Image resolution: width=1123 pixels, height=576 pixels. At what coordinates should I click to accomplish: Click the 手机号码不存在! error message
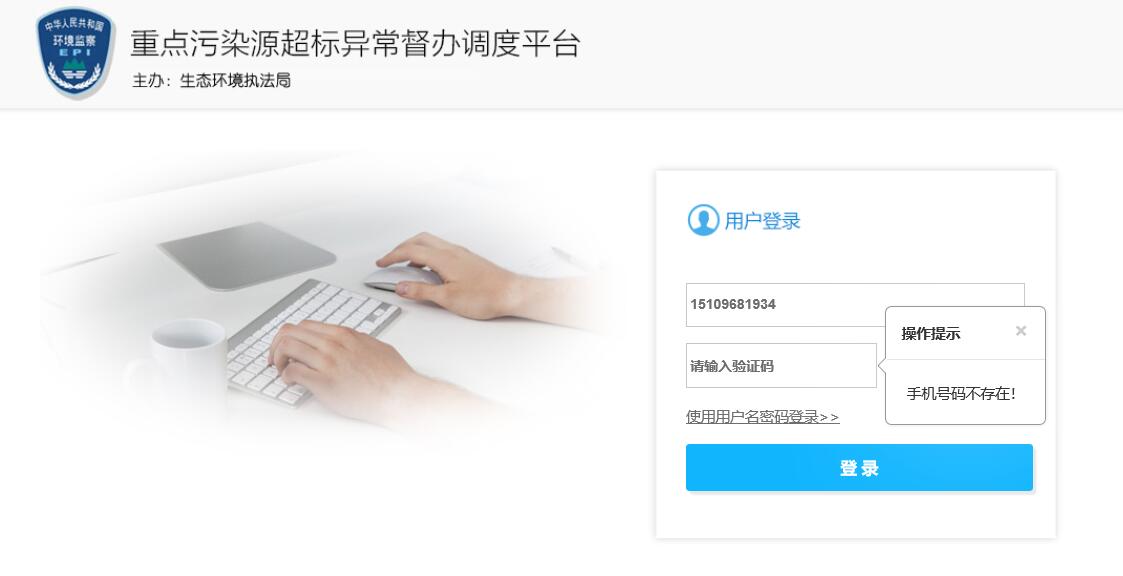click(961, 393)
